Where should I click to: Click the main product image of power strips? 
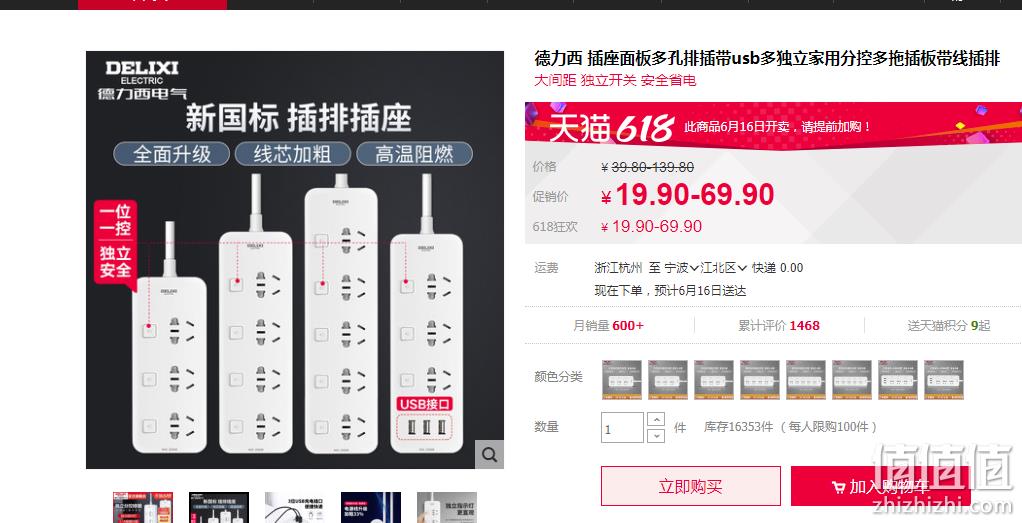pyautogui.click(x=295, y=260)
